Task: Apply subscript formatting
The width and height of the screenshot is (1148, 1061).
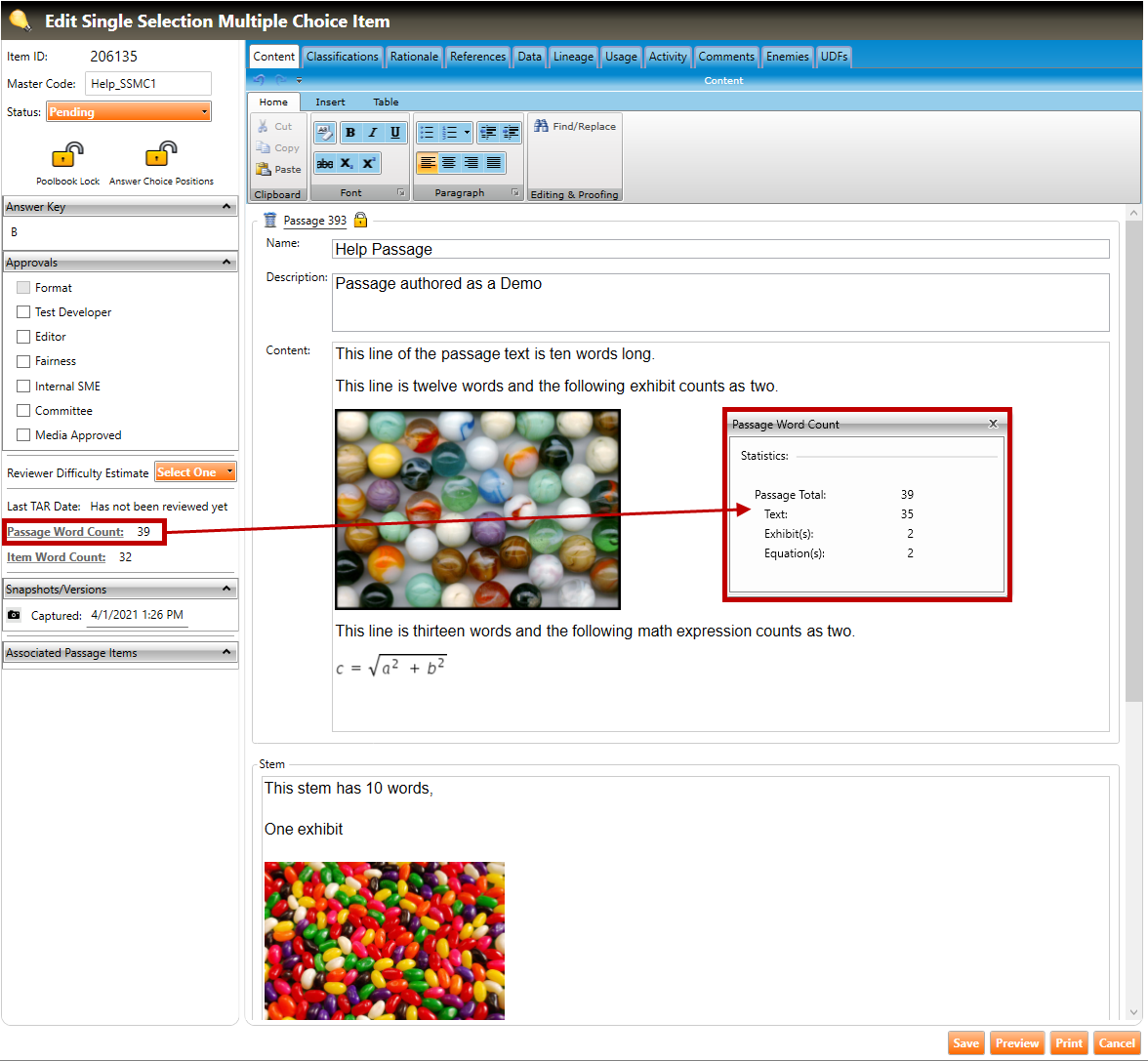Action: (x=348, y=164)
